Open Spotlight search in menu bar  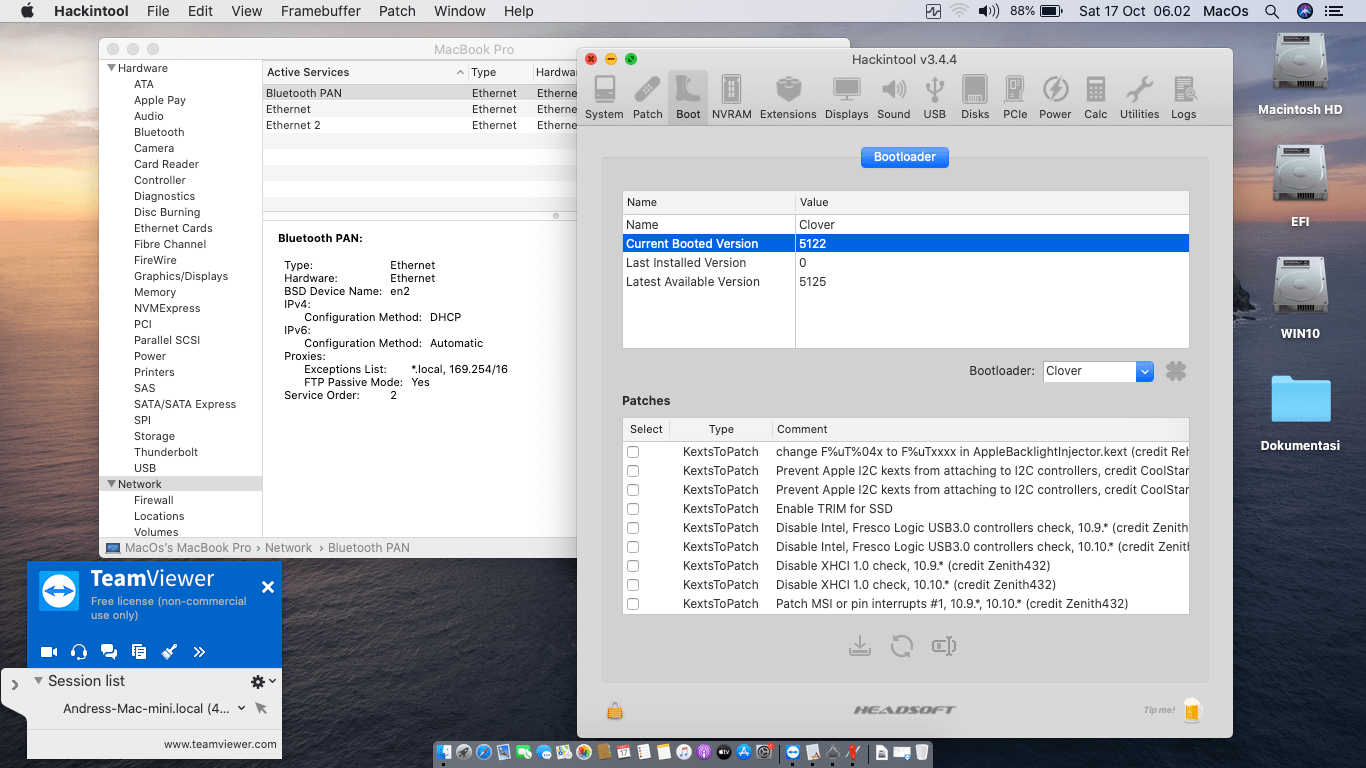(1272, 11)
